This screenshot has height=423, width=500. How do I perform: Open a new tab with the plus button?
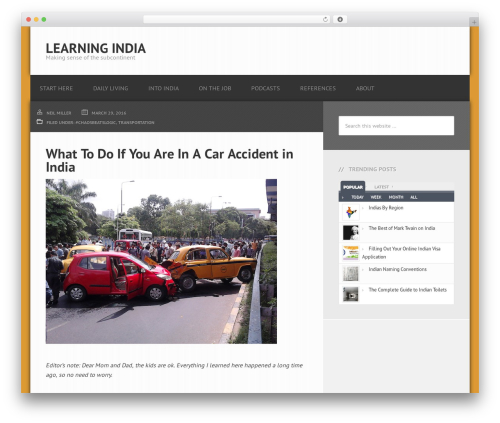point(474,22)
